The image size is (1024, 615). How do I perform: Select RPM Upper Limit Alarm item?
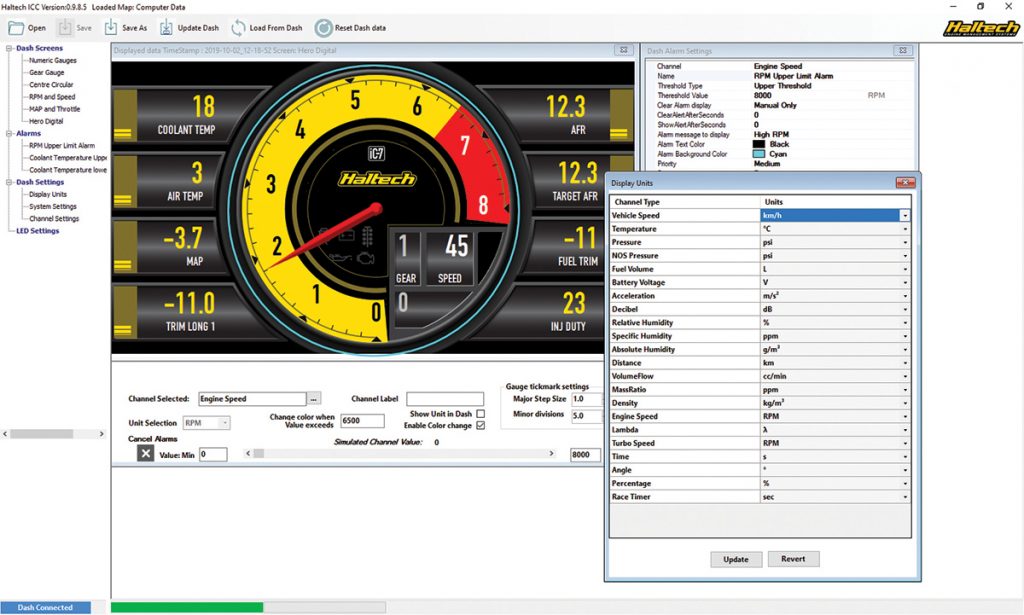tap(62, 146)
